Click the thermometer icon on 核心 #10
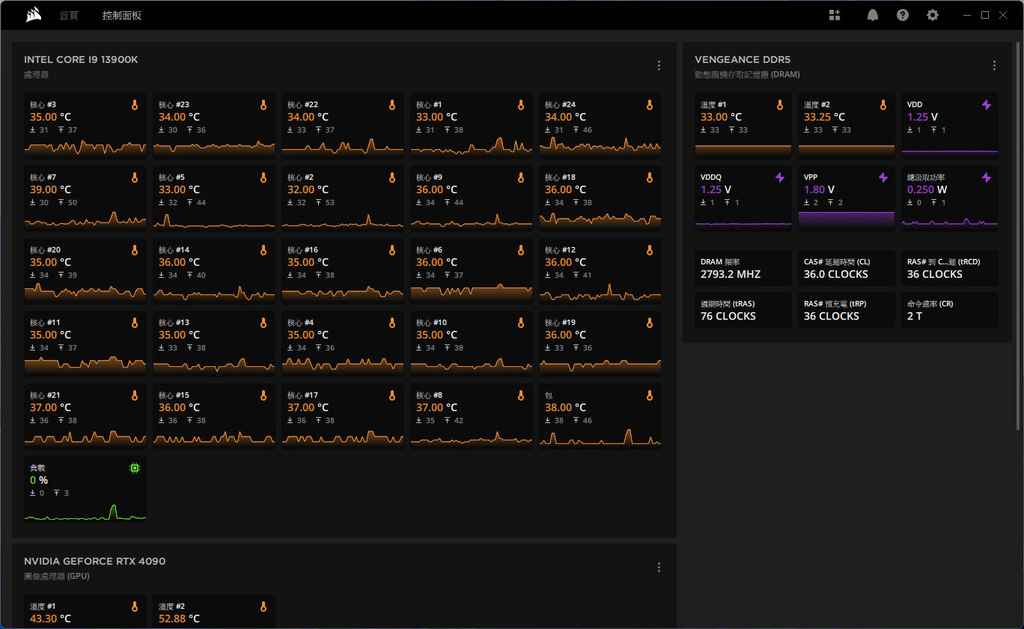Screen dimensions: 1024x629 [x=520, y=323]
